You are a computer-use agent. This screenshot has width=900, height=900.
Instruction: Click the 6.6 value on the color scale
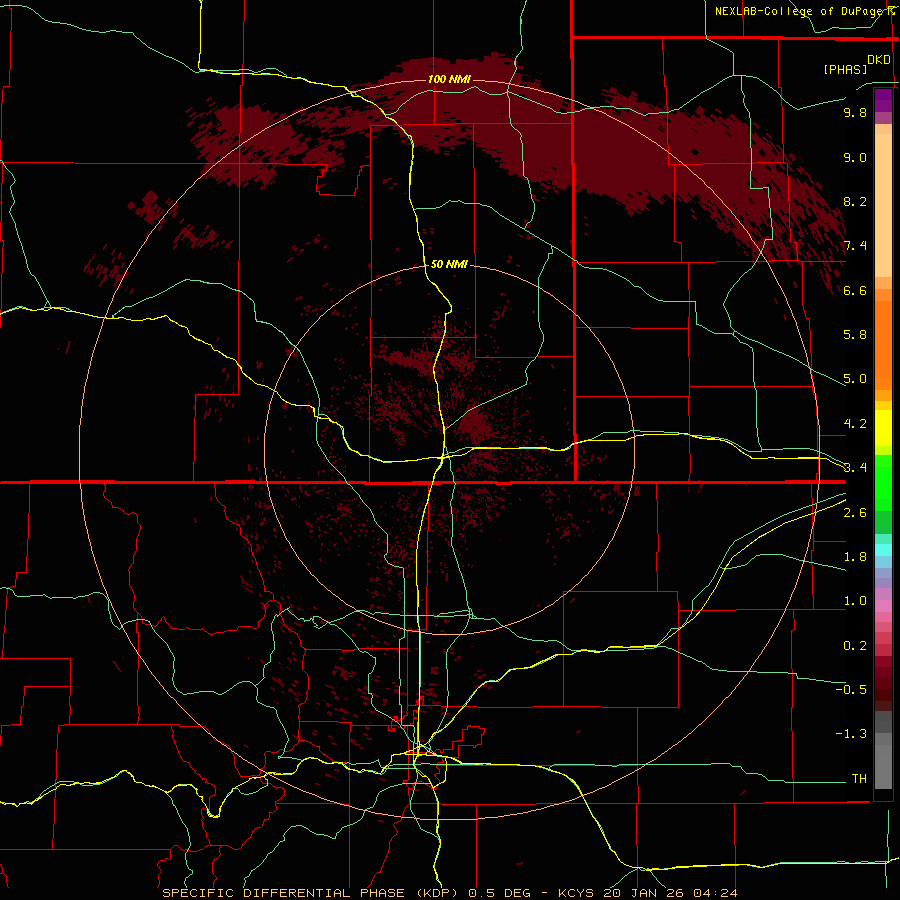click(x=855, y=290)
